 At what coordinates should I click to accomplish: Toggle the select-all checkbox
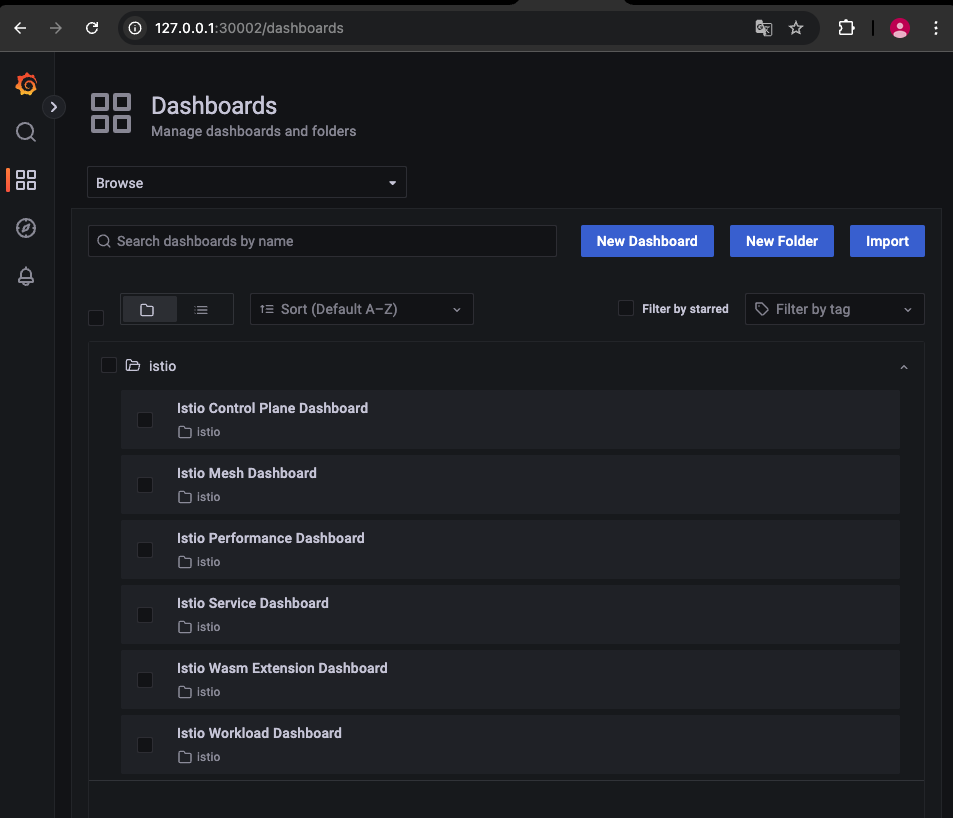[96, 318]
